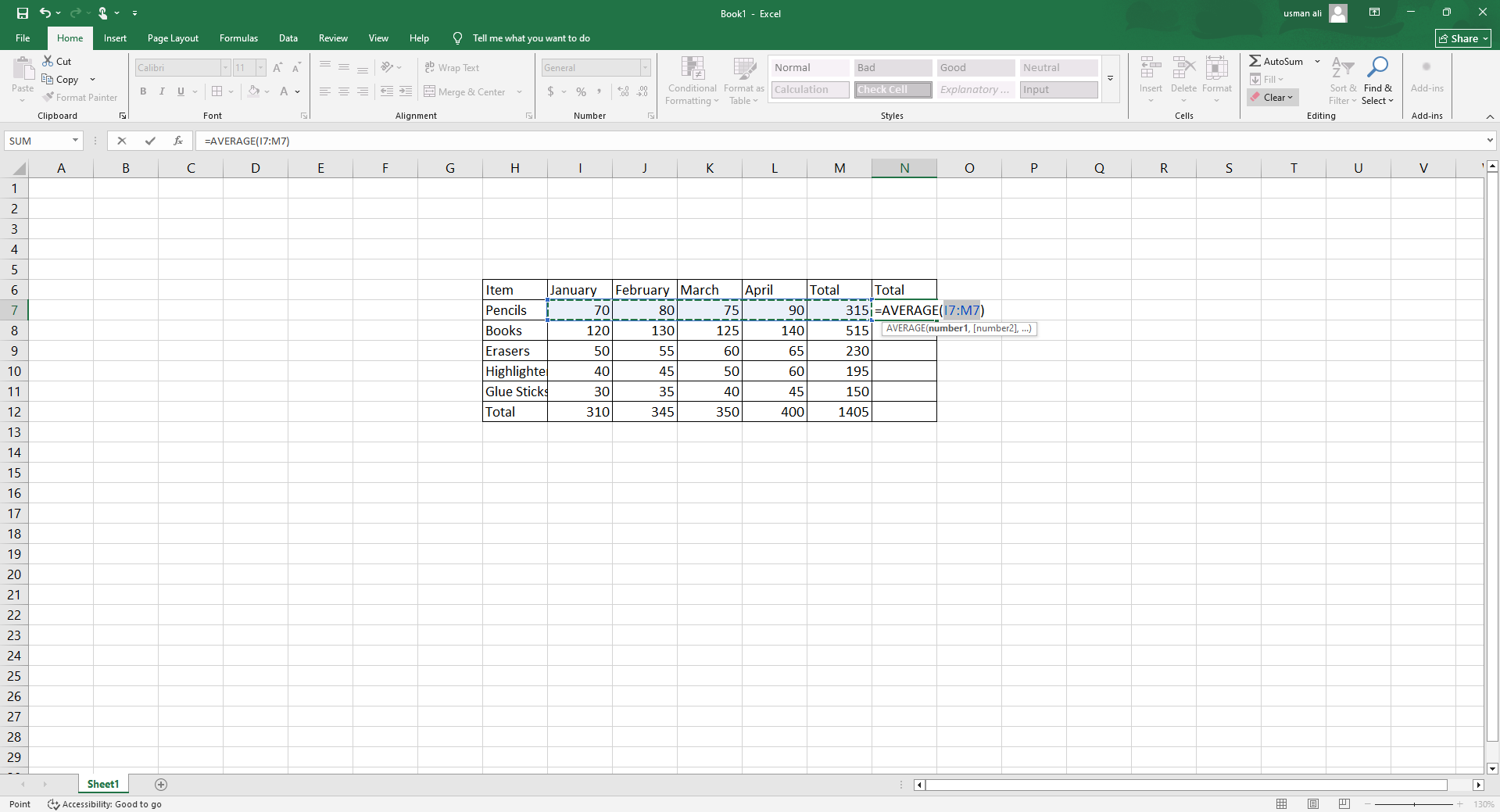Click the Percent Style icon

tap(581, 91)
